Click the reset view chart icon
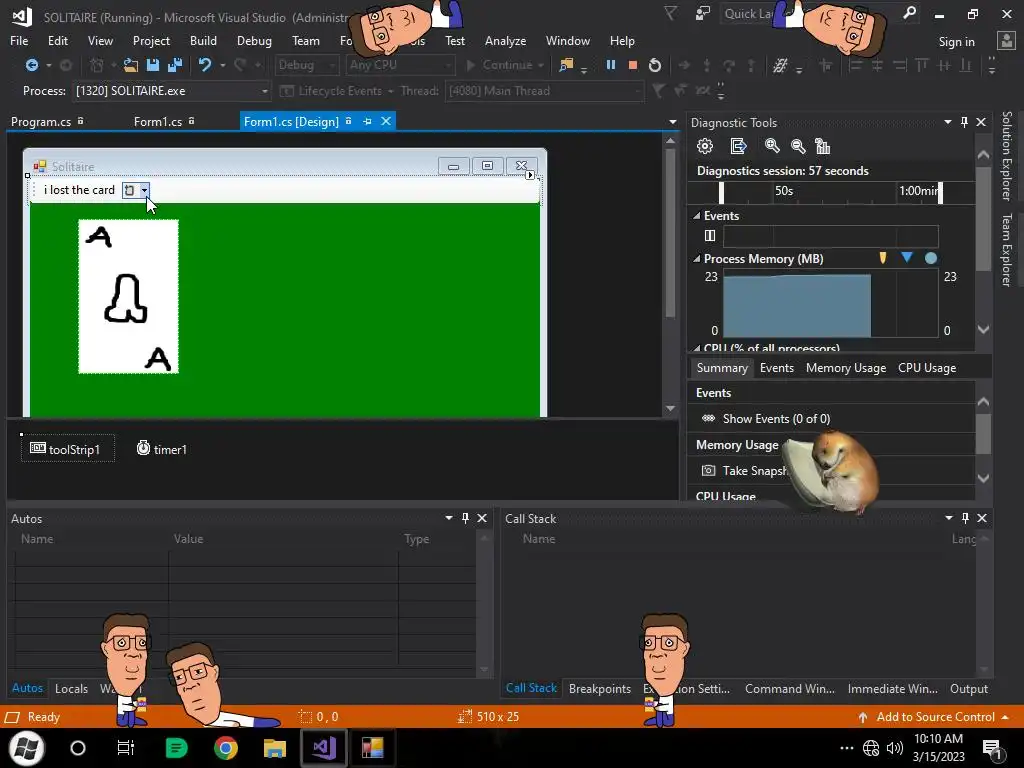 click(x=823, y=146)
